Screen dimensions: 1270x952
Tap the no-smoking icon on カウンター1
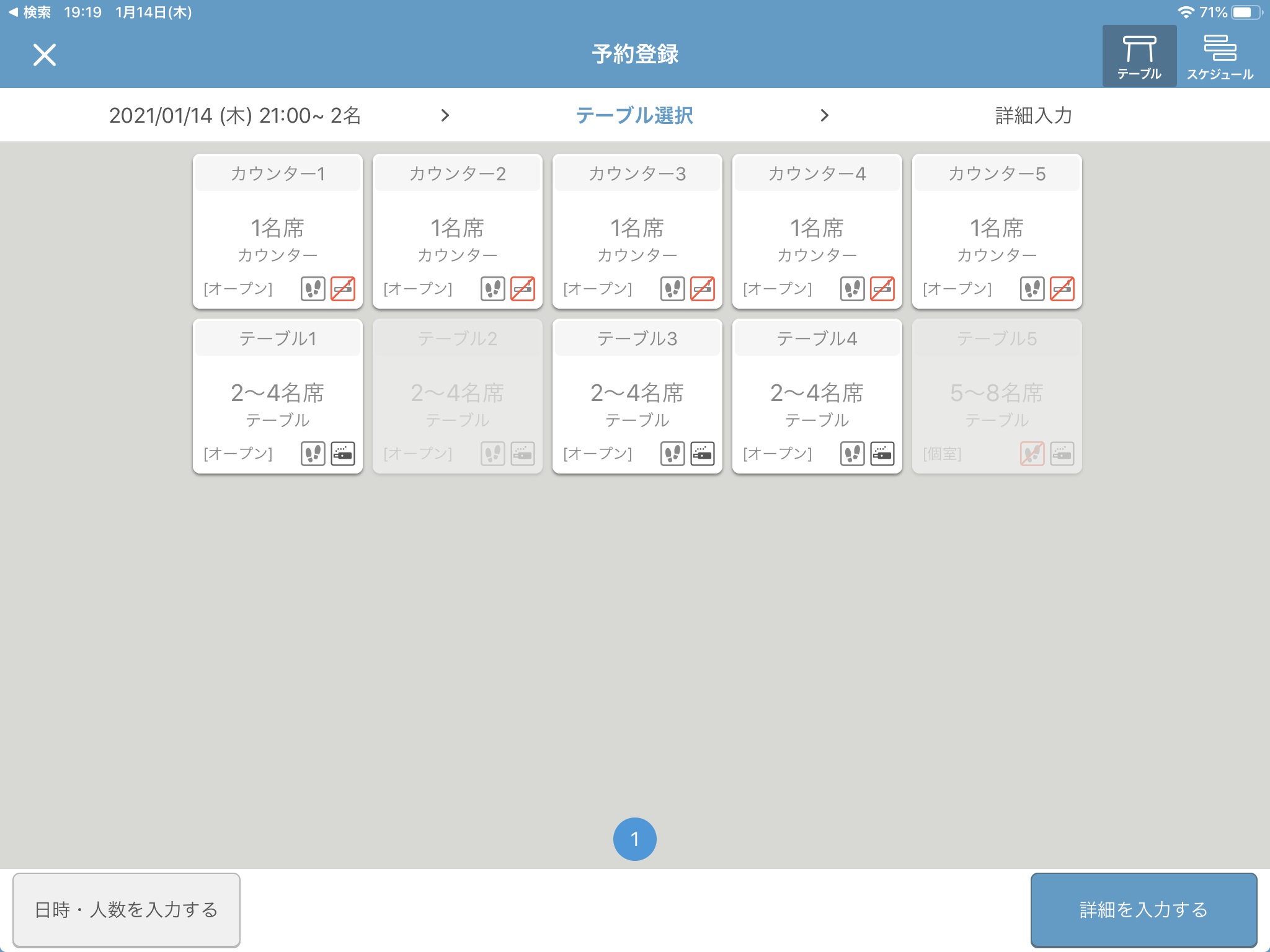[342, 289]
